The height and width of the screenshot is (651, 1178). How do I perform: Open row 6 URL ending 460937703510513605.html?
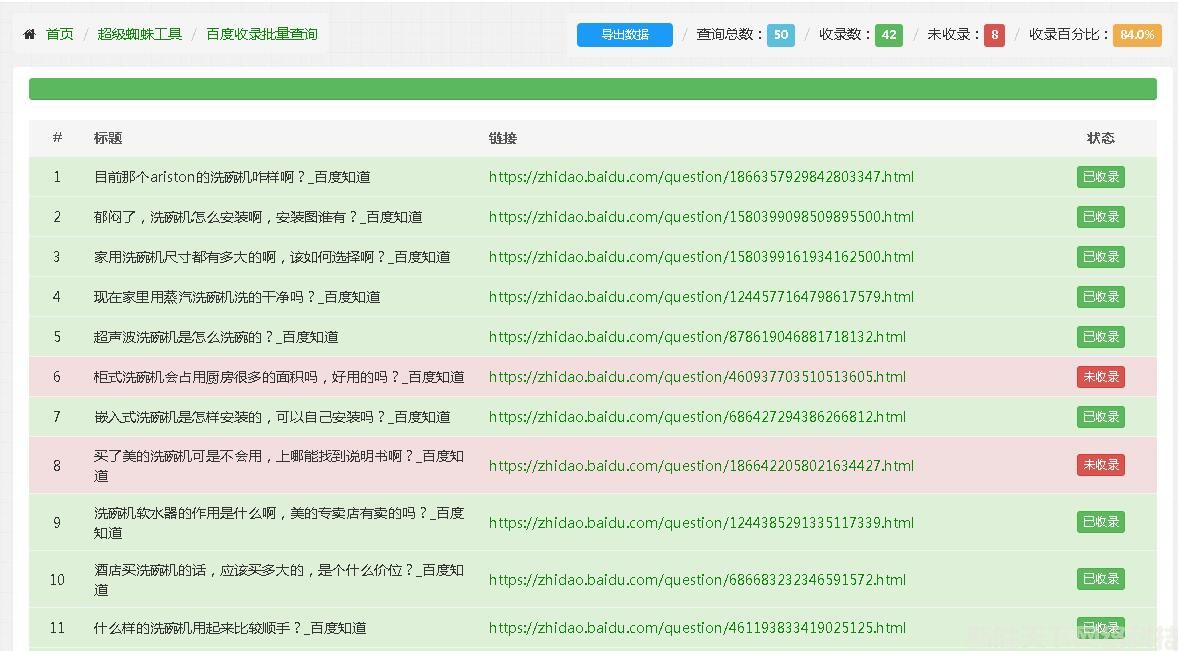(x=697, y=377)
